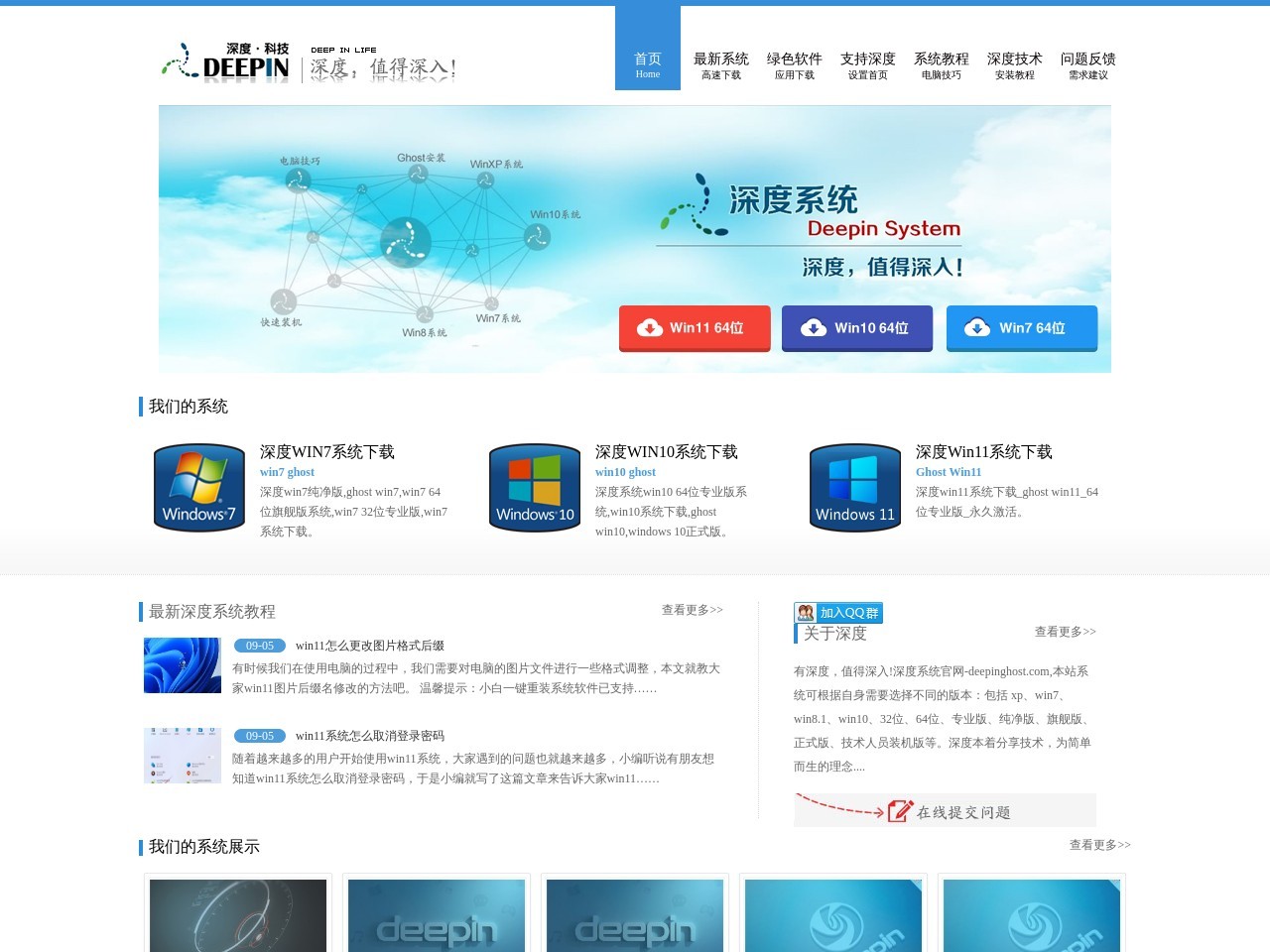Click the light blue Win7 64位 button
1270x952 pixels.
pyautogui.click(x=1022, y=328)
